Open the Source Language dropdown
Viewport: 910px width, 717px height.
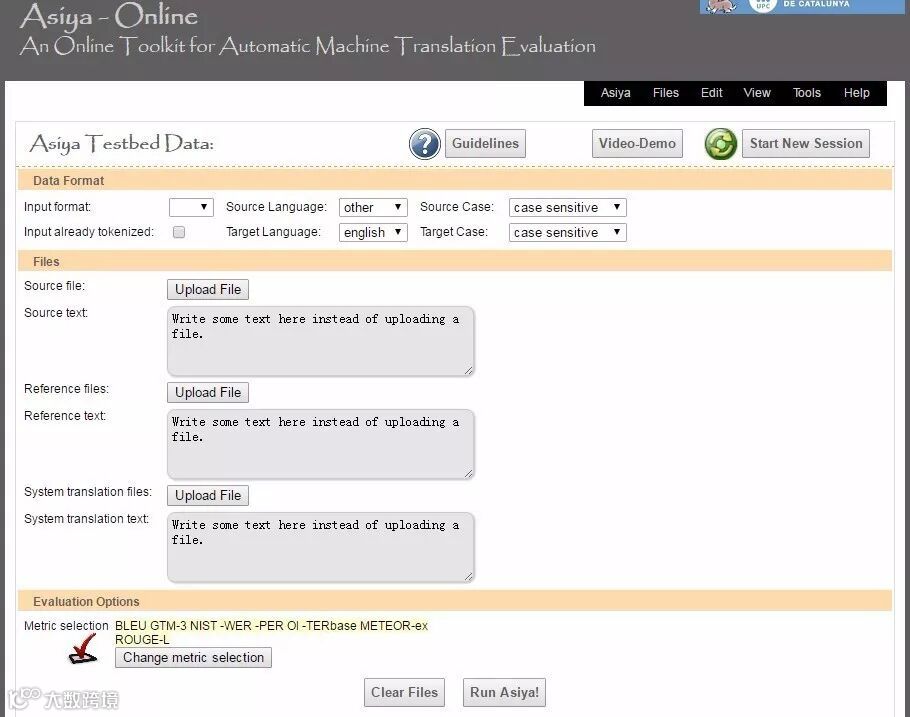click(x=373, y=207)
